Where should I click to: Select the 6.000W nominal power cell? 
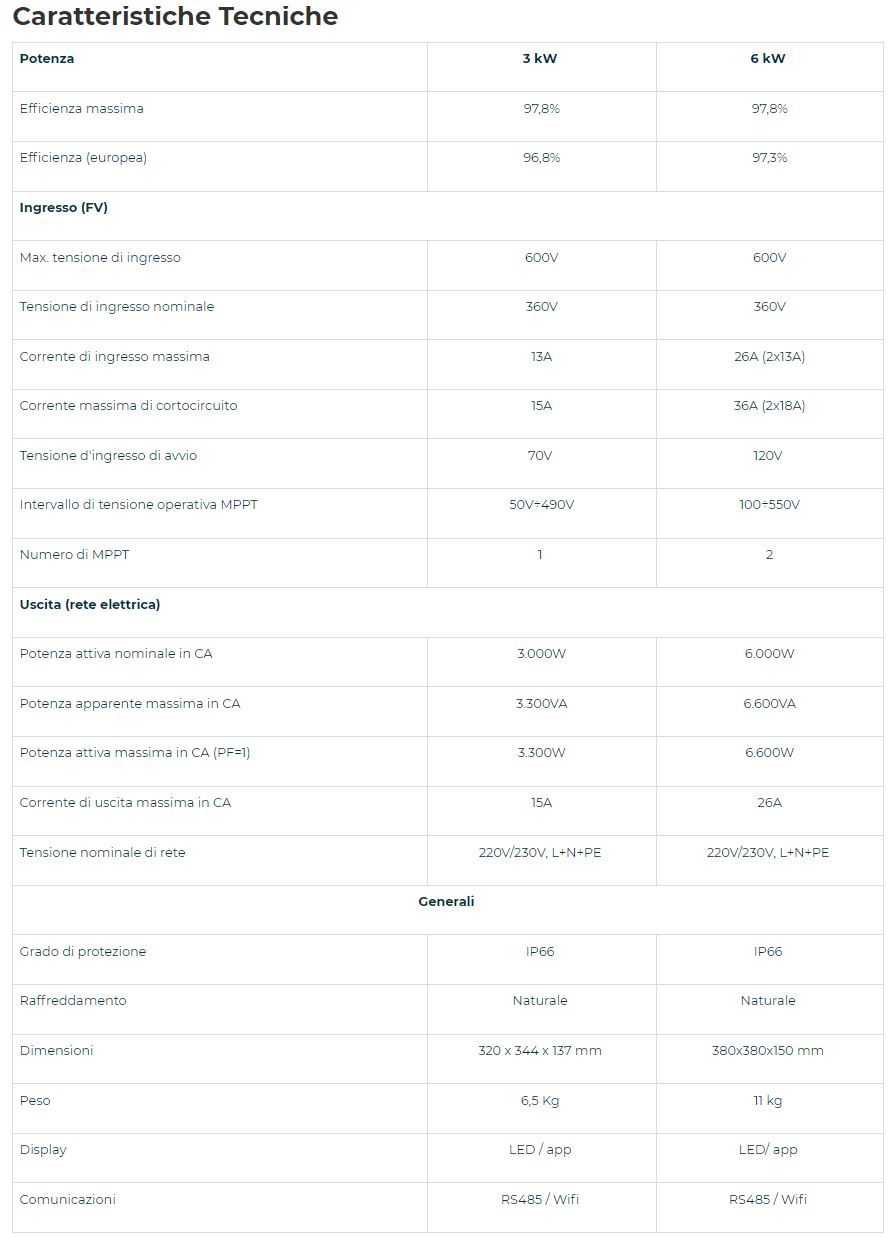coord(769,654)
